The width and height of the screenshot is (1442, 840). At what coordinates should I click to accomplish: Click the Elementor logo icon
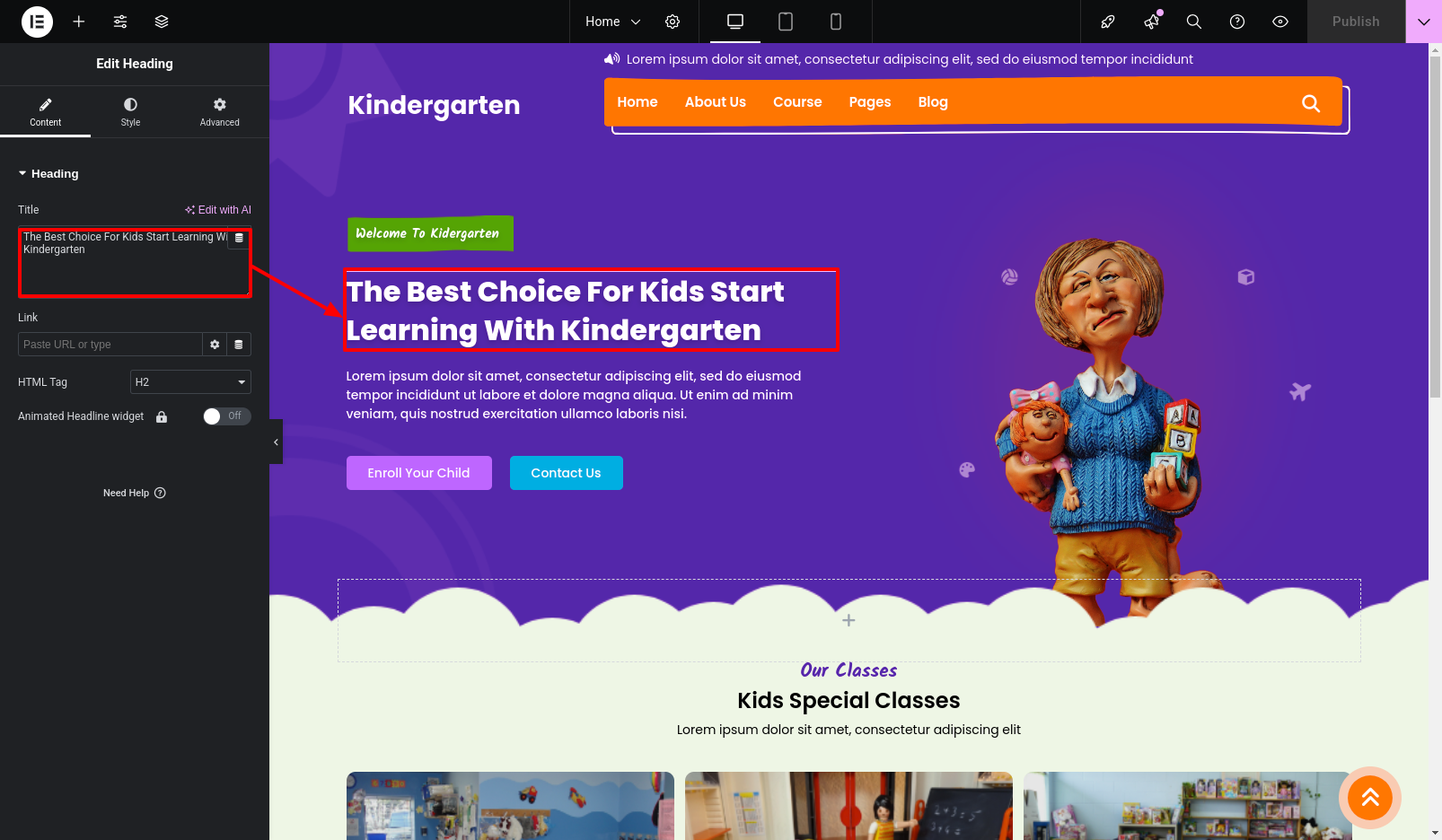coord(37,22)
